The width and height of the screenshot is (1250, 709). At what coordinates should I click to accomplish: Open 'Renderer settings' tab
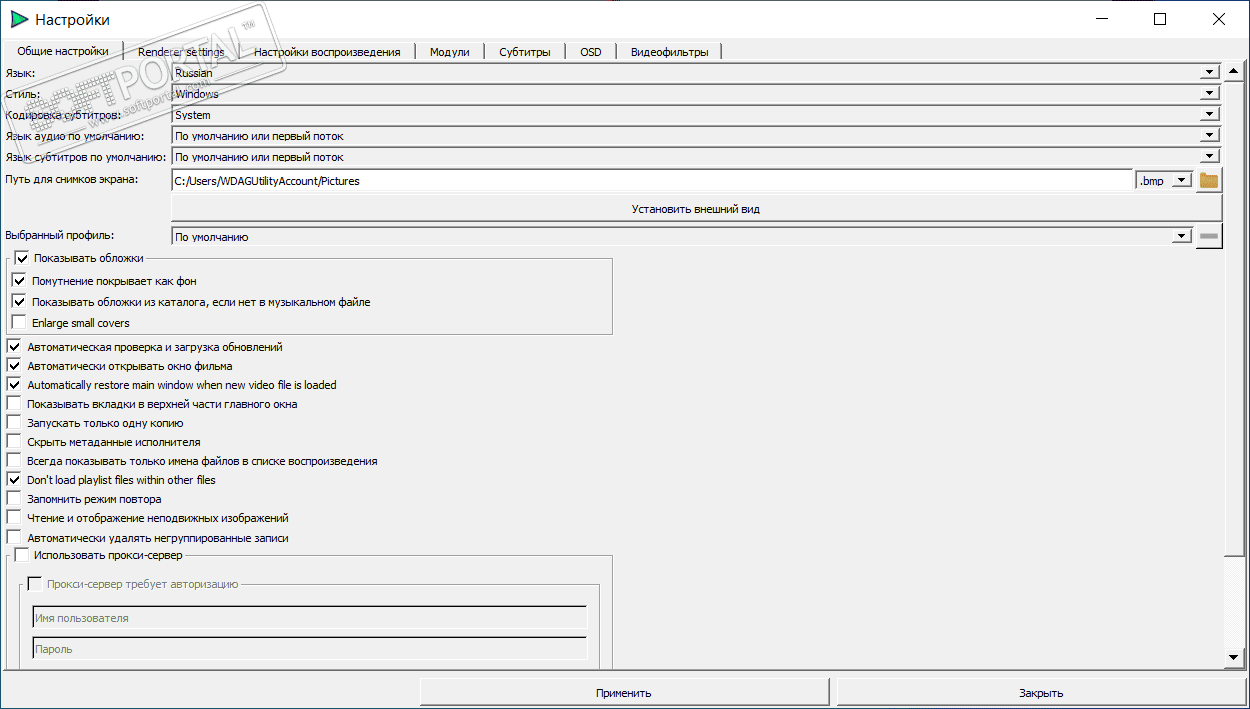(181, 52)
